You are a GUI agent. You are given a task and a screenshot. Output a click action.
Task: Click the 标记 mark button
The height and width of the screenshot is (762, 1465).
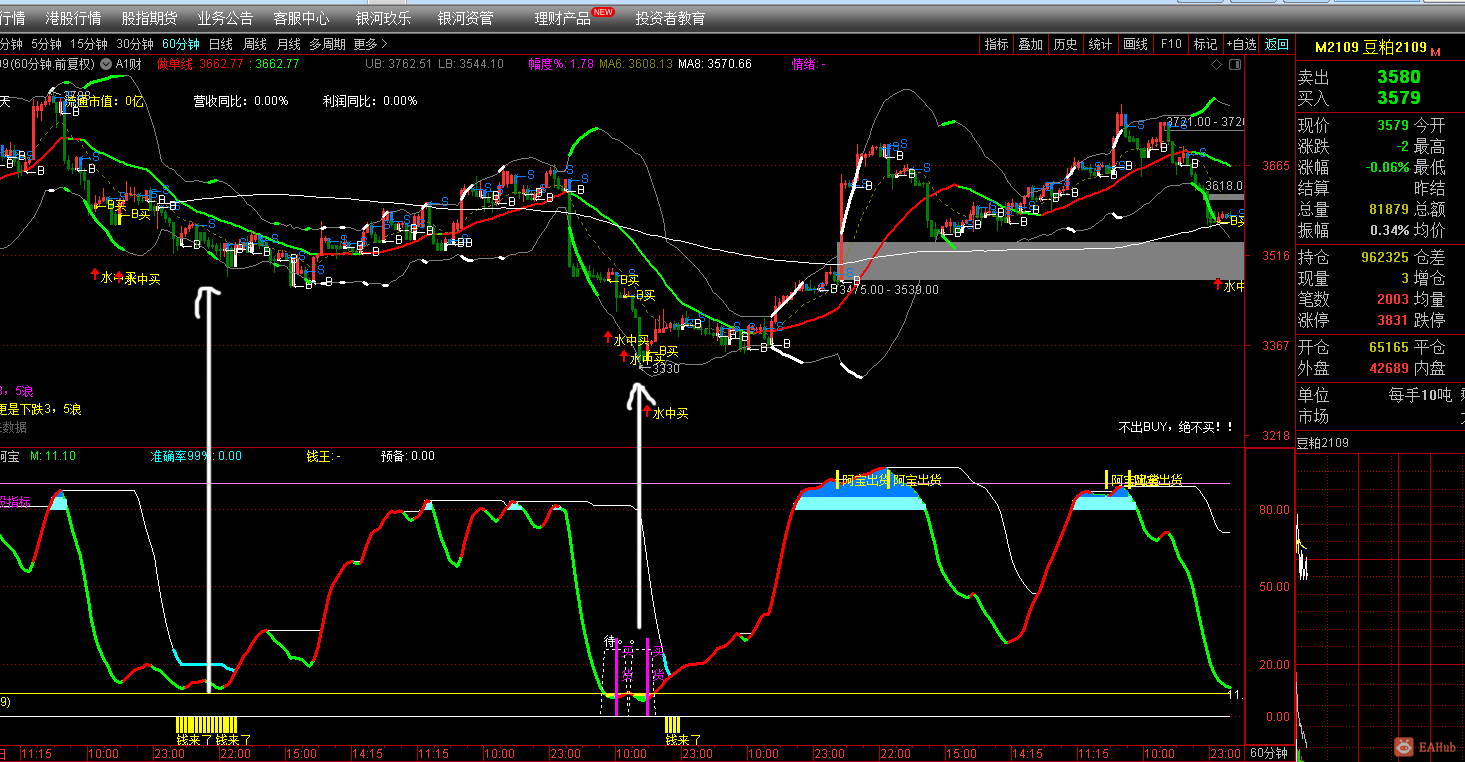click(x=1205, y=44)
